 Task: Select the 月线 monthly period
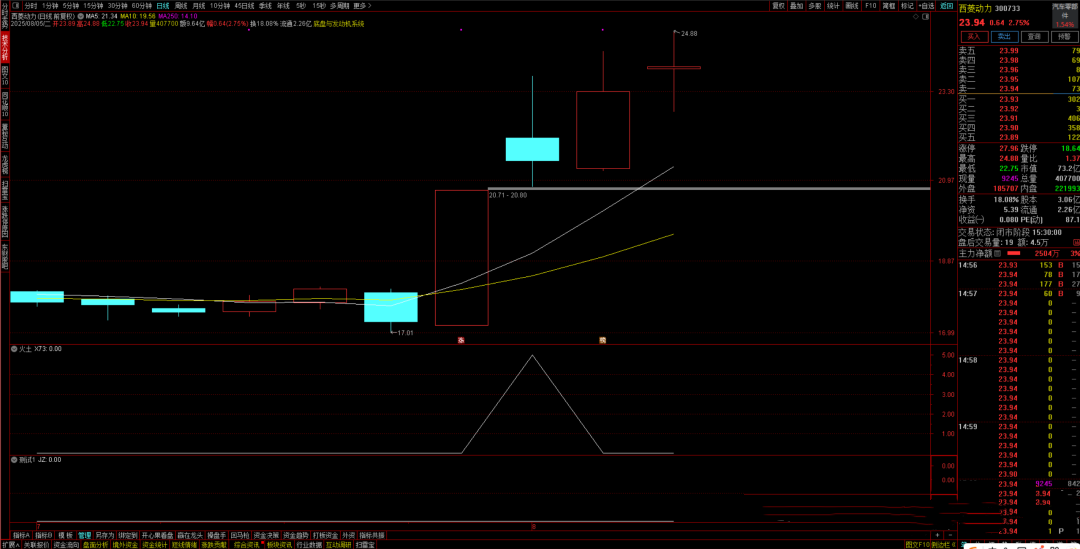(198, 6)
